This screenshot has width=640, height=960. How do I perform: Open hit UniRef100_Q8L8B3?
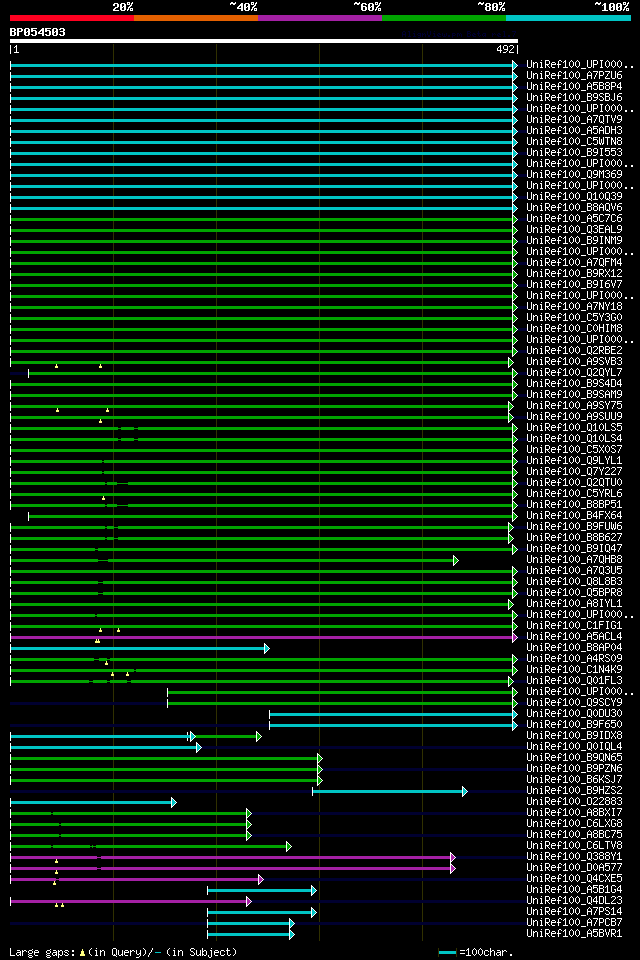574,582
